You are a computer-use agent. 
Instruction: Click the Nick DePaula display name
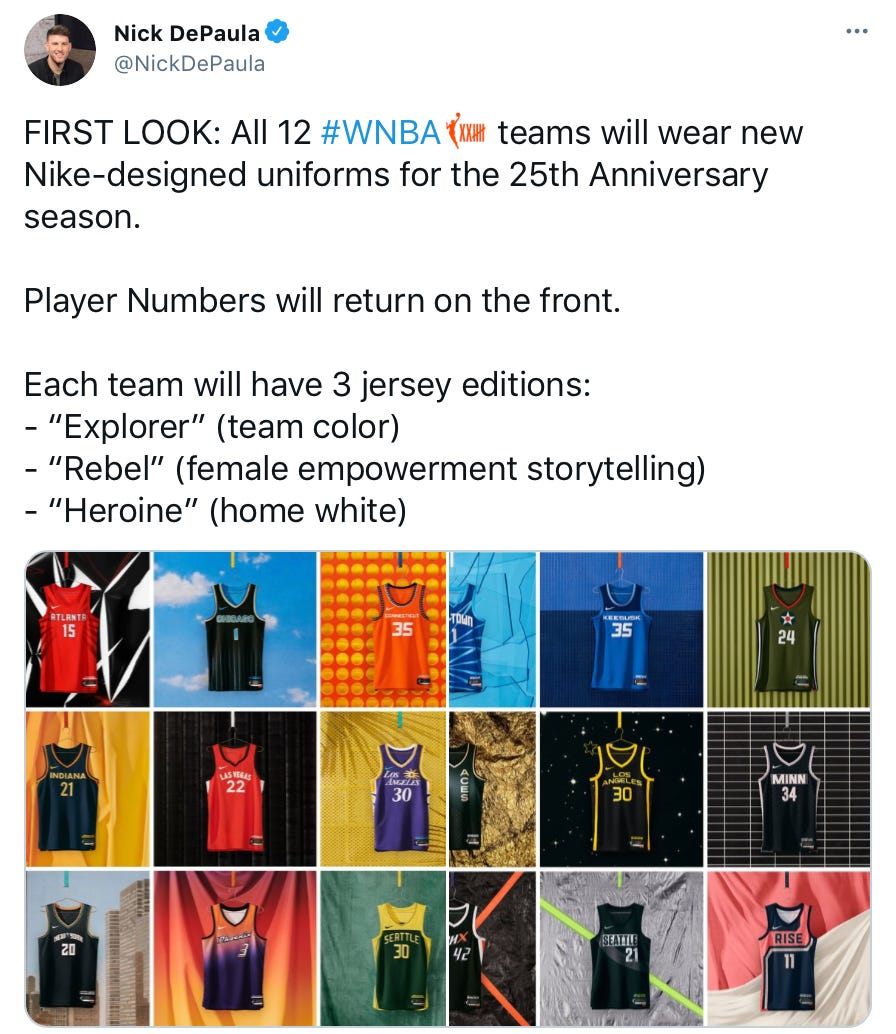187,33
